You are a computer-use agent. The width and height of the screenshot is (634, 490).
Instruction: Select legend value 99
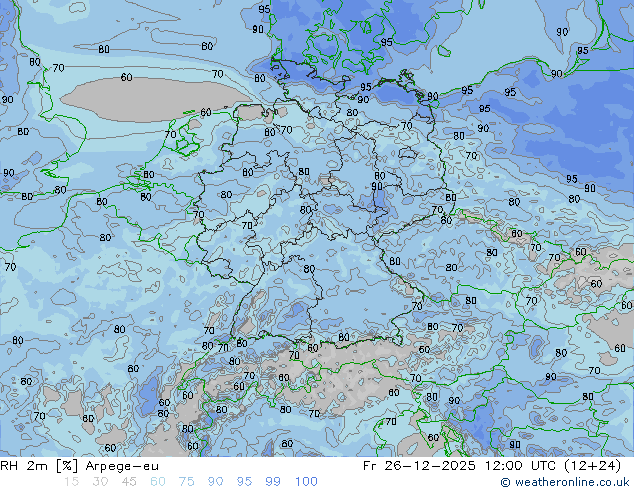273,482
